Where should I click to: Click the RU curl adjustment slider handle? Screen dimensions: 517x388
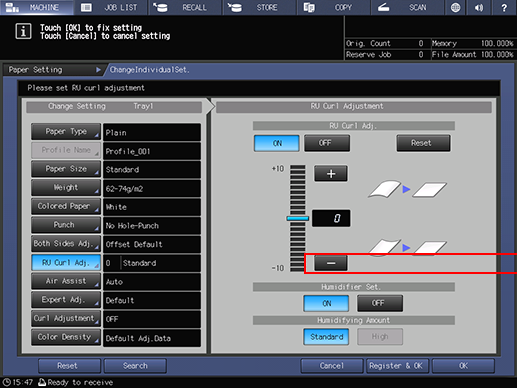[297, 219]
